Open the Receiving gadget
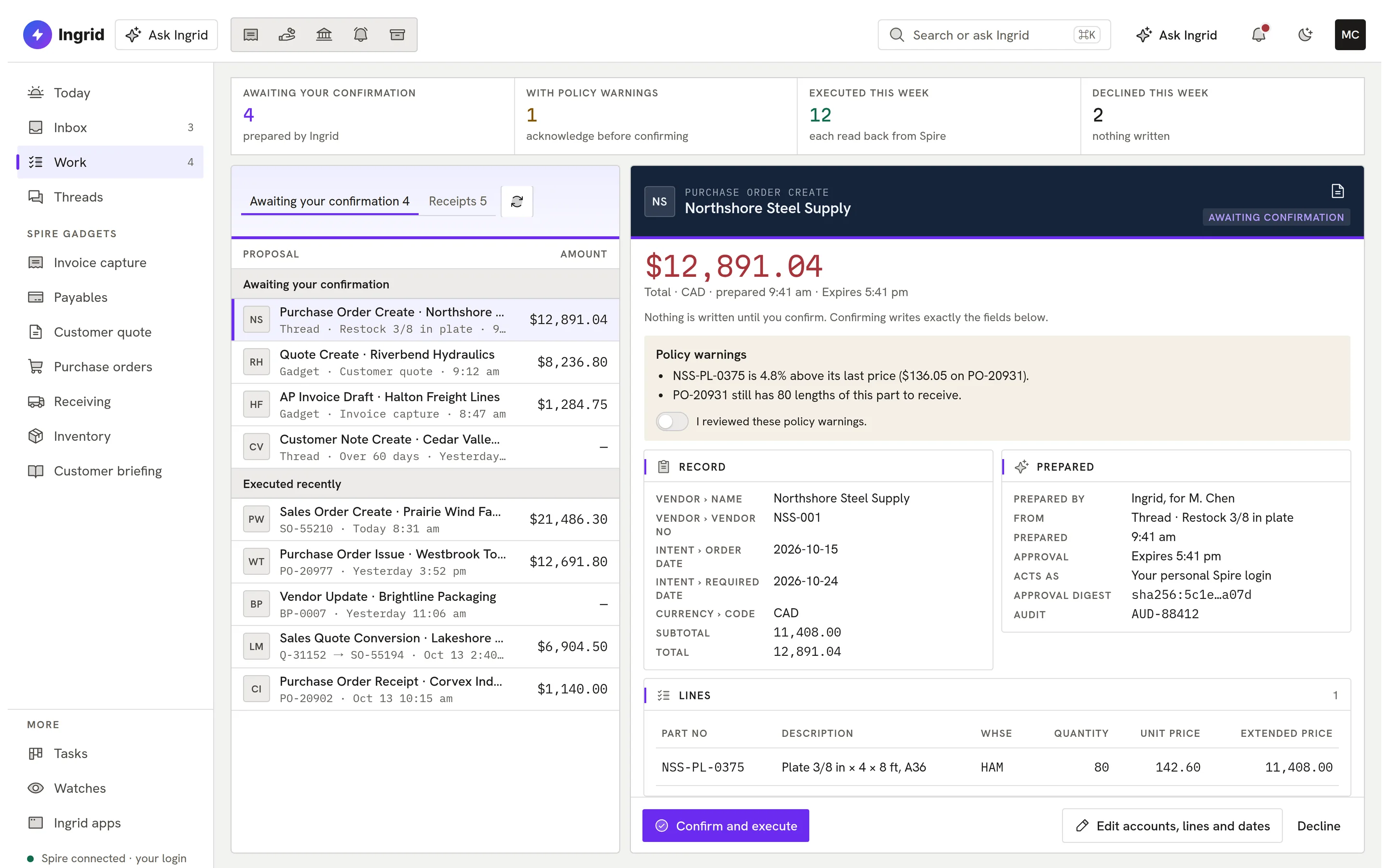 pyautogui.click(x=110, y=402)
